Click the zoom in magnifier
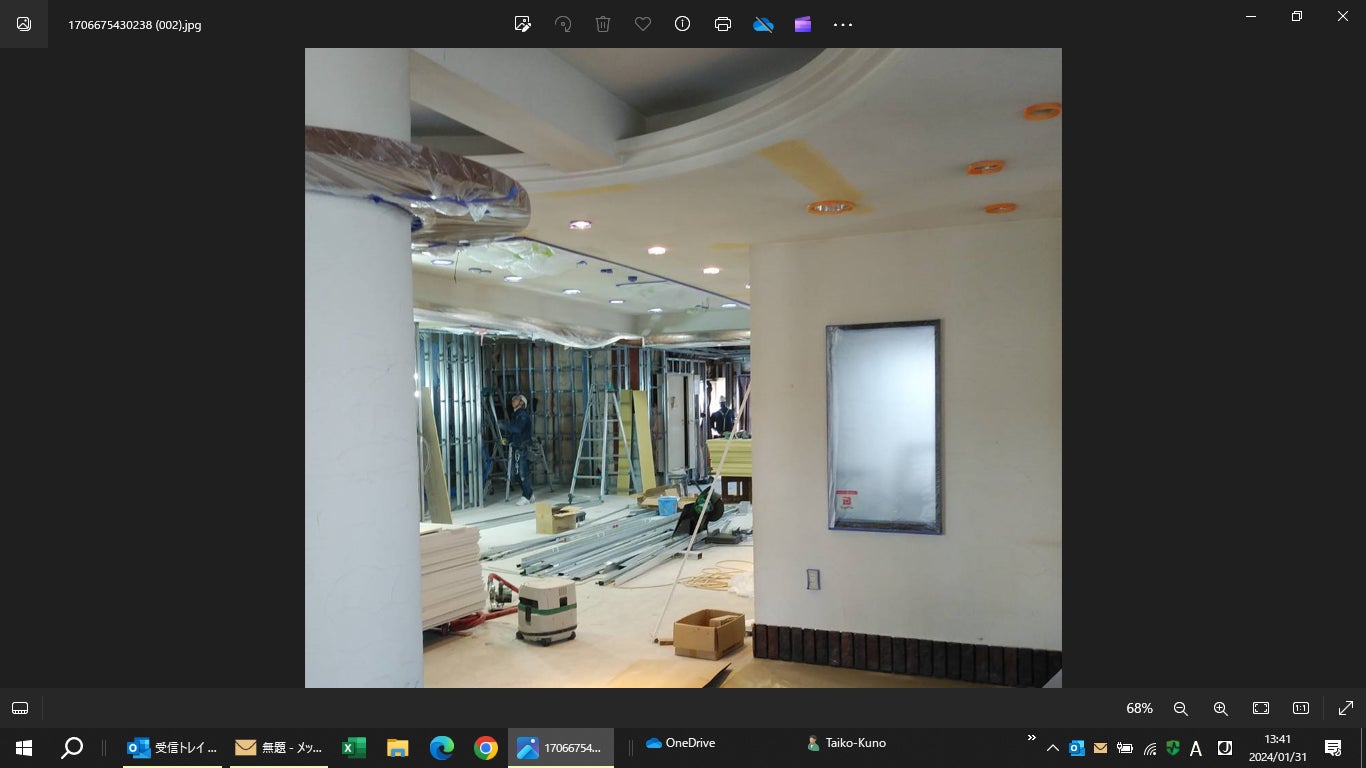Screen dimensions: 1366x768 click(1220, 708)
